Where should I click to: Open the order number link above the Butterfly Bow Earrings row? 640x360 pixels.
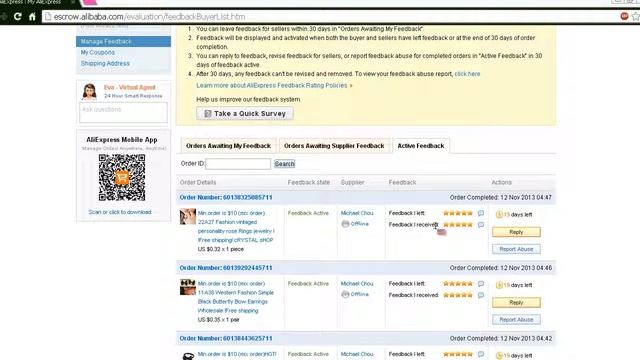226,268
